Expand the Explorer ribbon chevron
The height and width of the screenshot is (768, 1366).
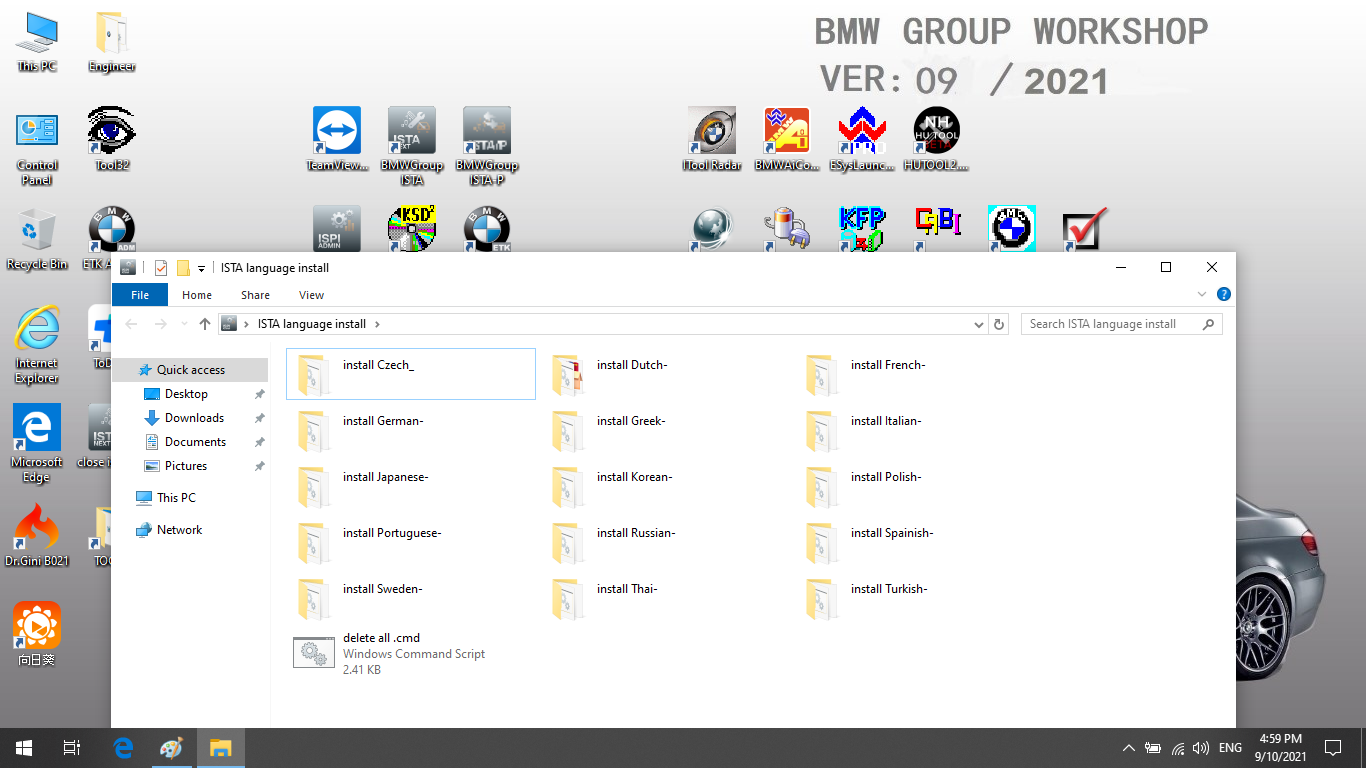pyautogui.click(x=1202, y=295)
